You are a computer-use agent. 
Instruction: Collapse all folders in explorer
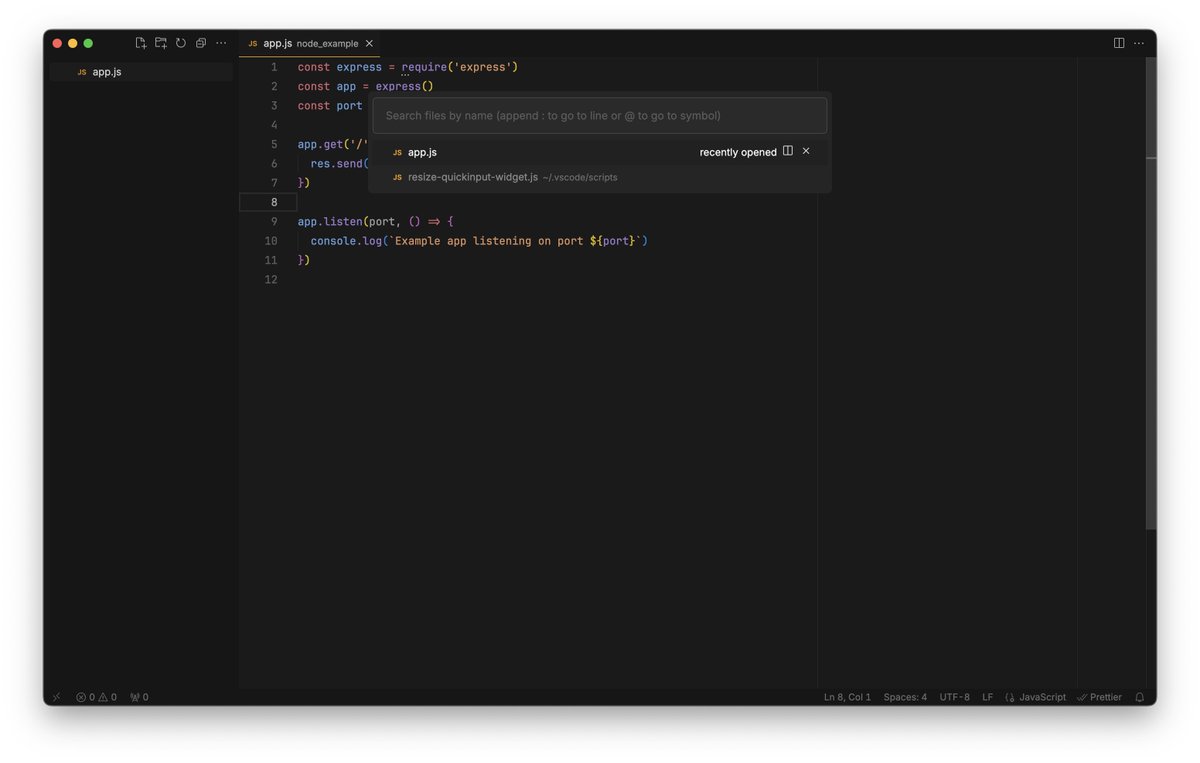201,43
